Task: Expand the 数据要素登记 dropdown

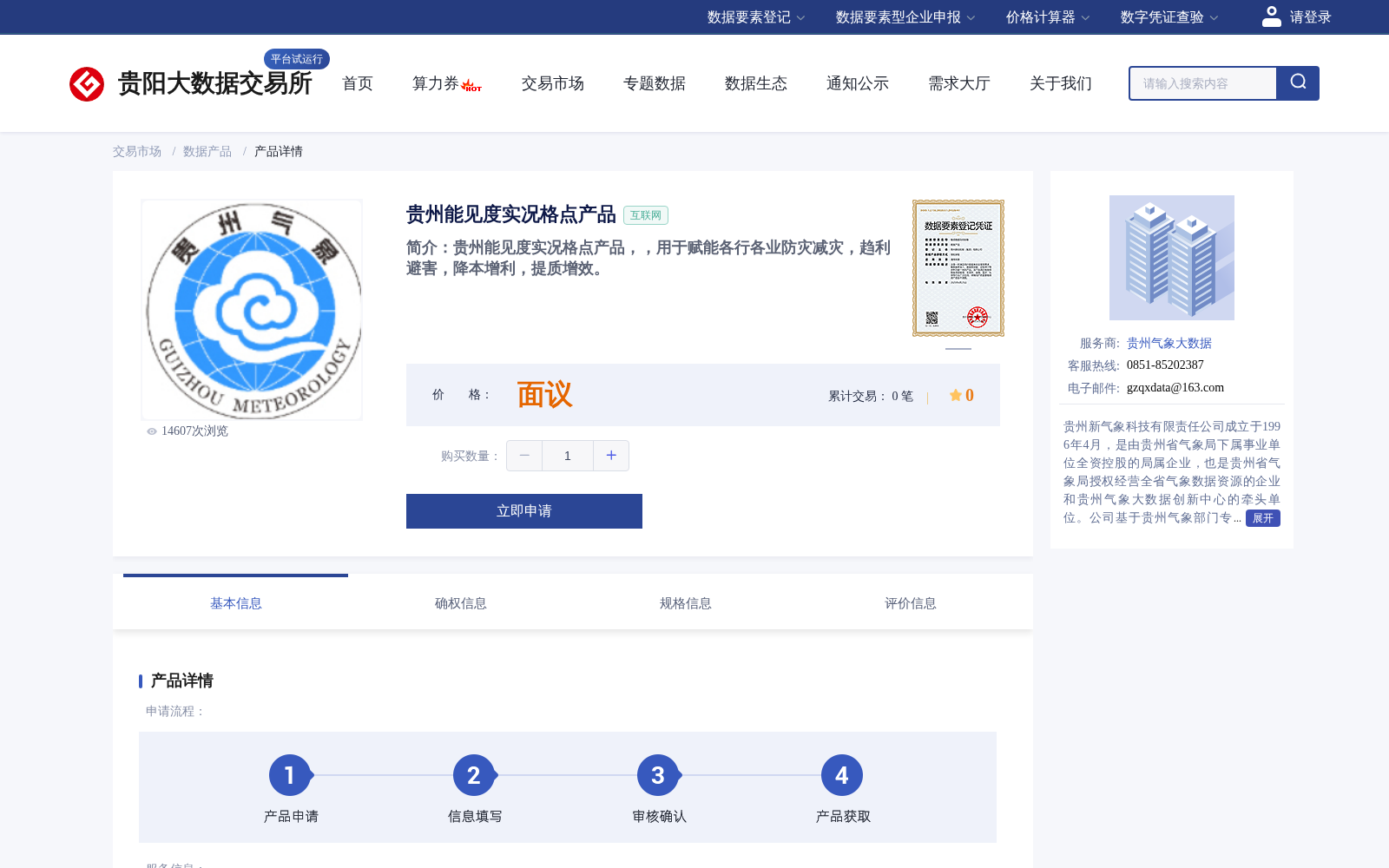Action: [x=756, y=17]
